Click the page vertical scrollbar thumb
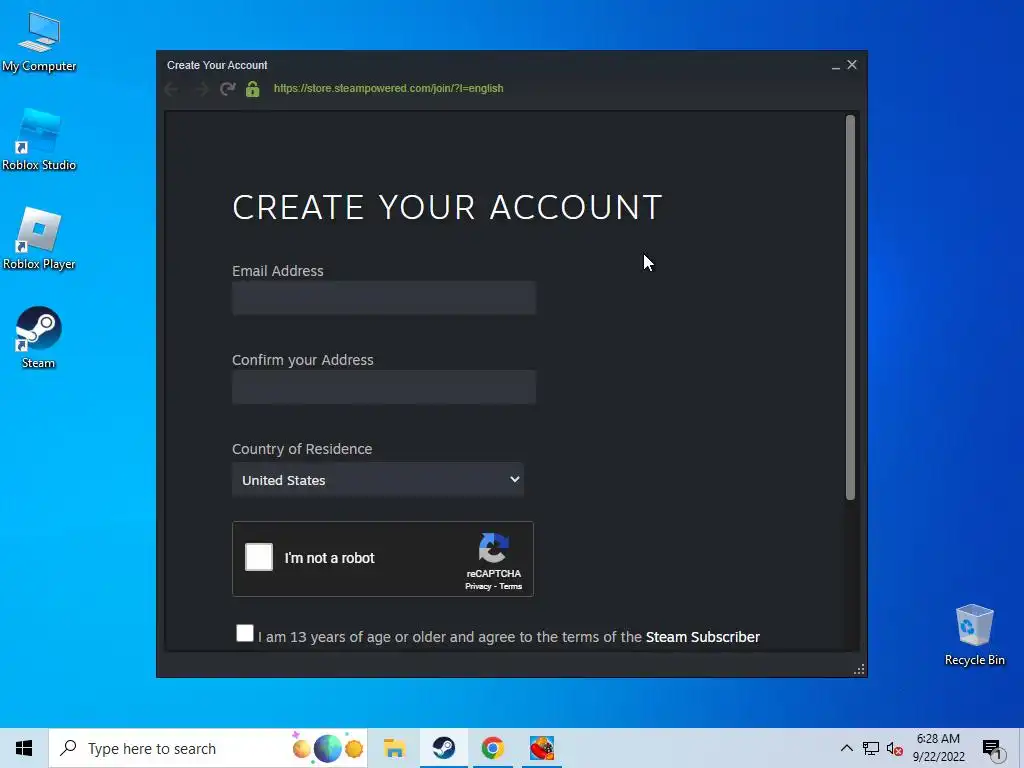 point(850,308)
